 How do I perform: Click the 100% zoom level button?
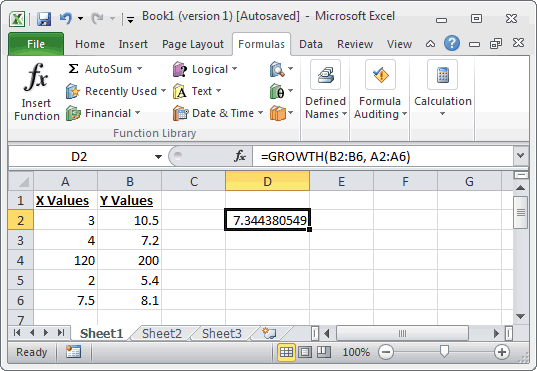click(356, 352)
